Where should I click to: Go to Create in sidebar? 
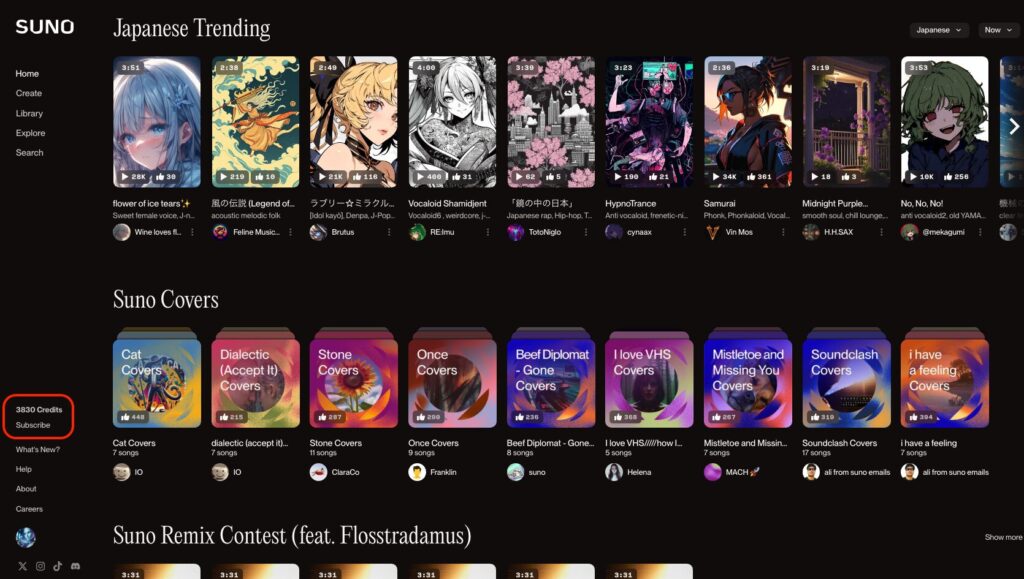coord(29,93)
